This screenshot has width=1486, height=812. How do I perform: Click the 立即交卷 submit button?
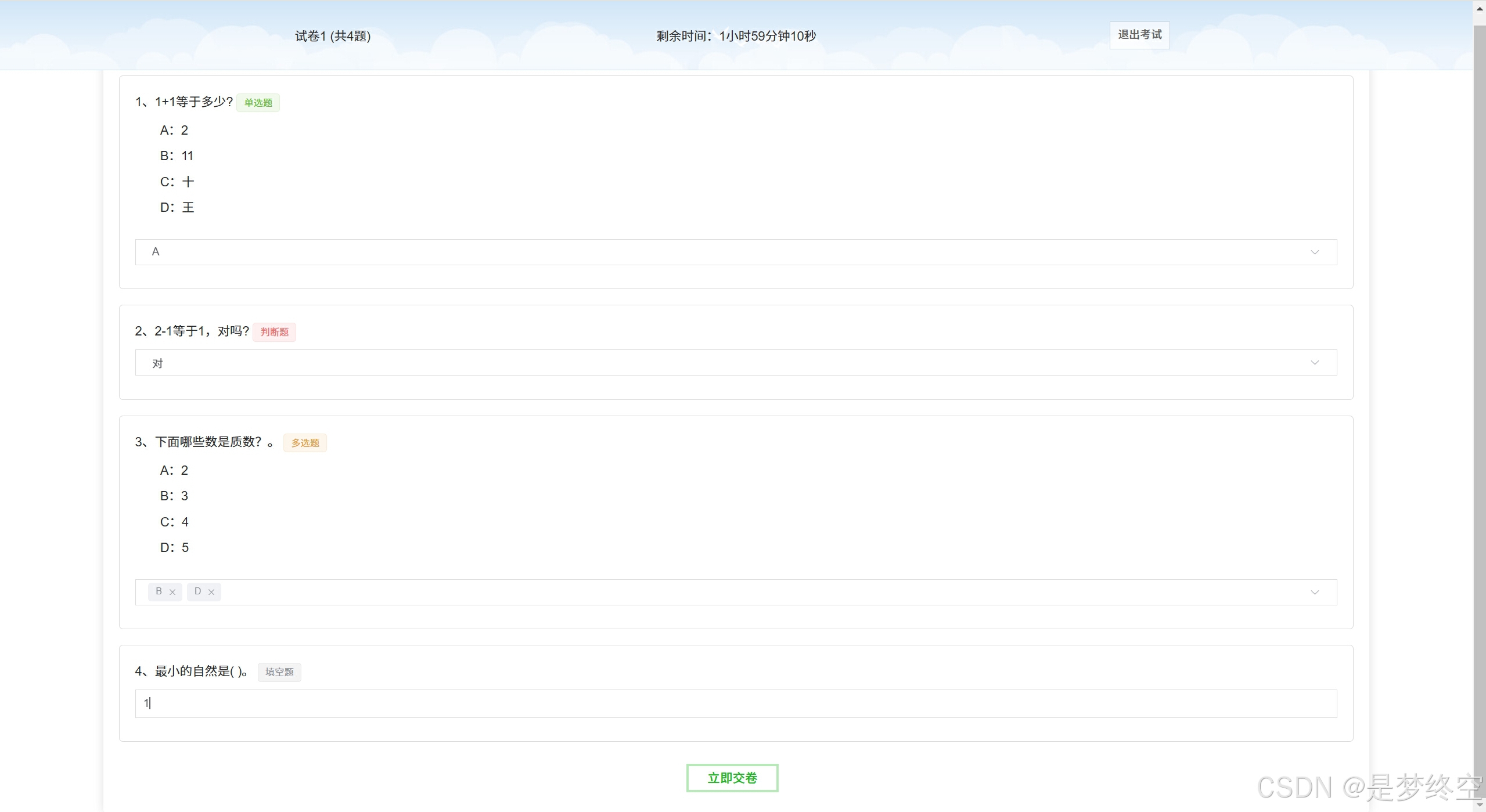point(732,778)
